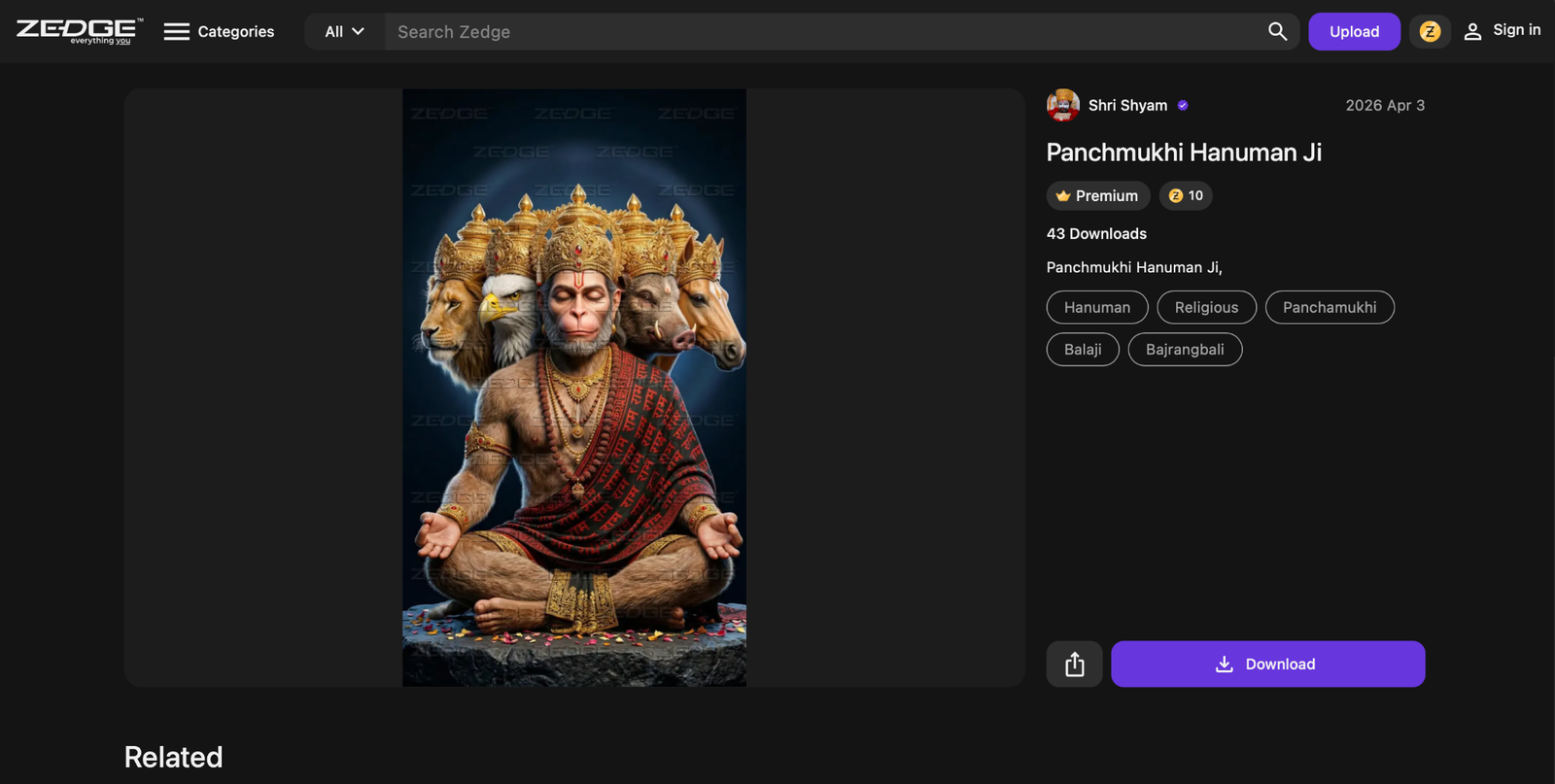Click the Premium crown badge
Screen dimensions: 1555x784
coord(1098,196)
